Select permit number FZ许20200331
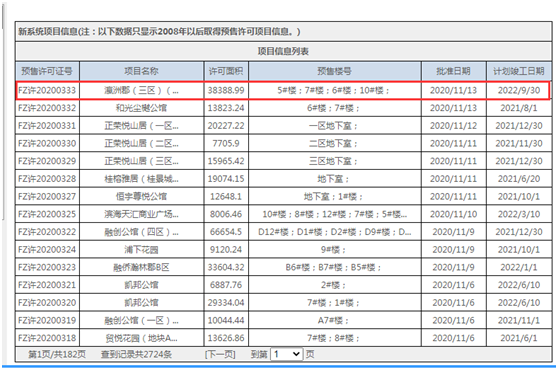Screen dimensions: 558x370 point(47,126)
